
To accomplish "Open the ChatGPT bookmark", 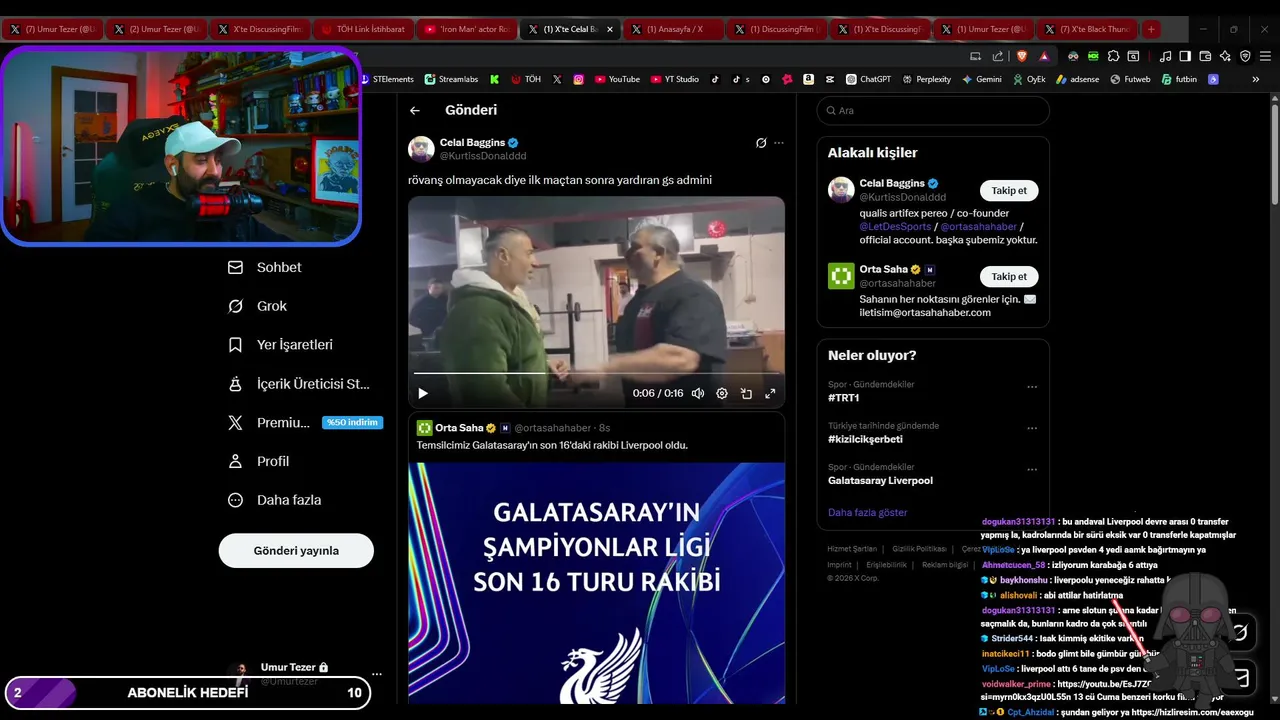I will coord(868,79).
